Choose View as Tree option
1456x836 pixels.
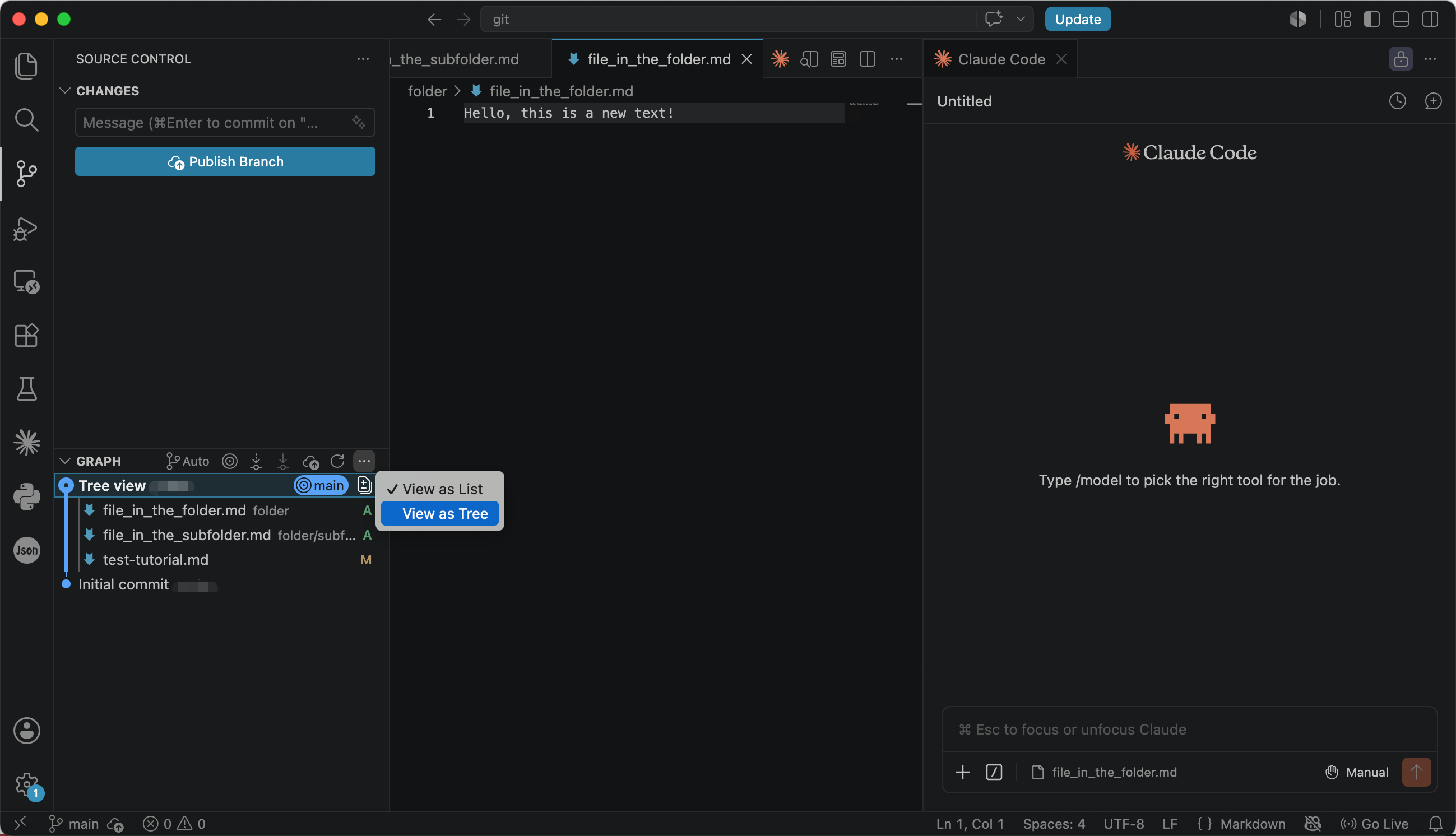click(x=440, y=514)
